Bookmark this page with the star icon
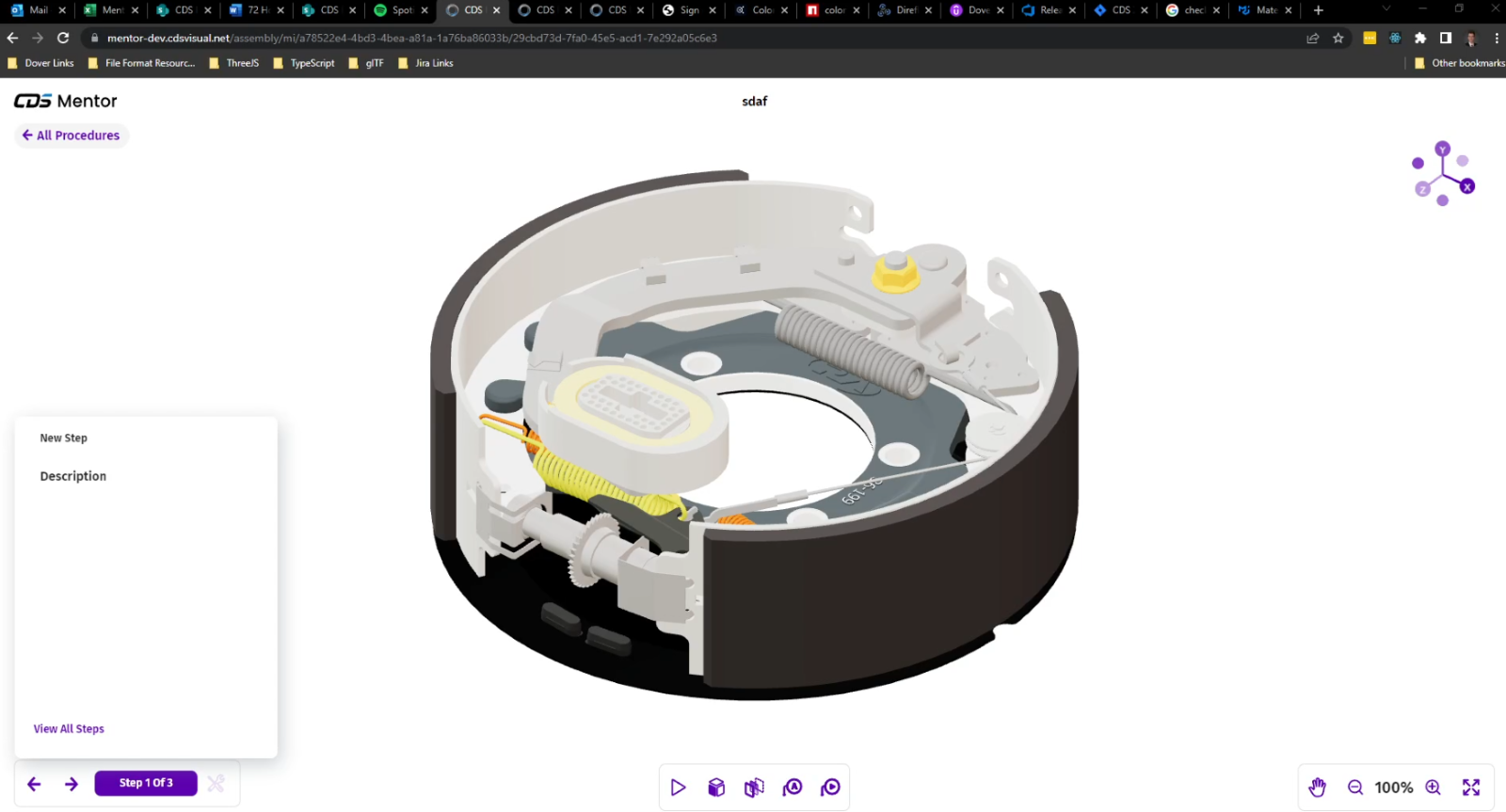This screenshot has height=812, width=1506. point(1338,39)
